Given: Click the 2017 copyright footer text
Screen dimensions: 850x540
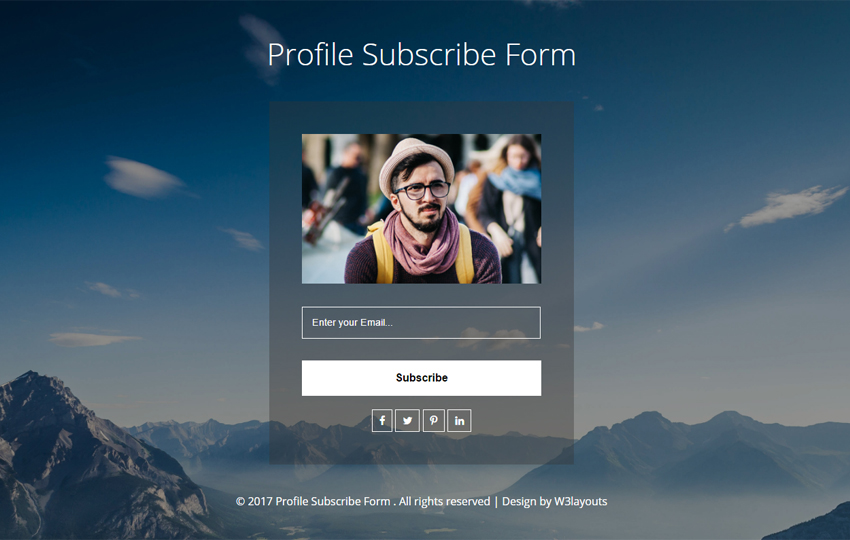Looking at the screenshot, I should [313, 502].
